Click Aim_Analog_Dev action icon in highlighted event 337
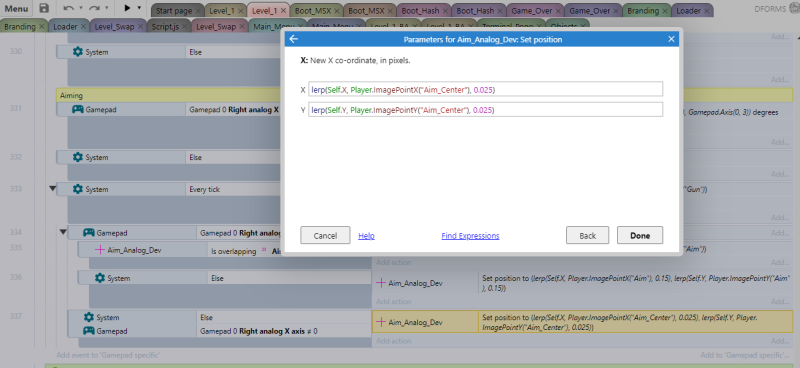Screen dimensions: 800x368 coord(381,323)
